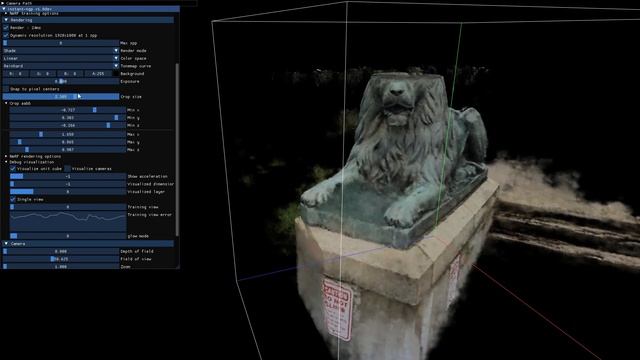Collapse the instant-ngp window title arrow
The image size is (640, 360).
pyautogui.click(x=4, y=9)
